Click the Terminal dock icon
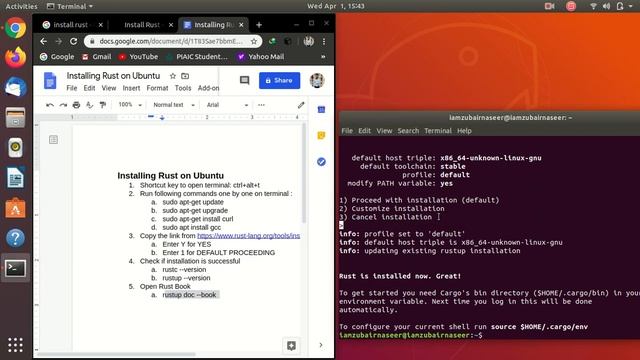Image resolution: width=640 pixels, height=360 pixels. pyautogui.click(x=16, y=268)
